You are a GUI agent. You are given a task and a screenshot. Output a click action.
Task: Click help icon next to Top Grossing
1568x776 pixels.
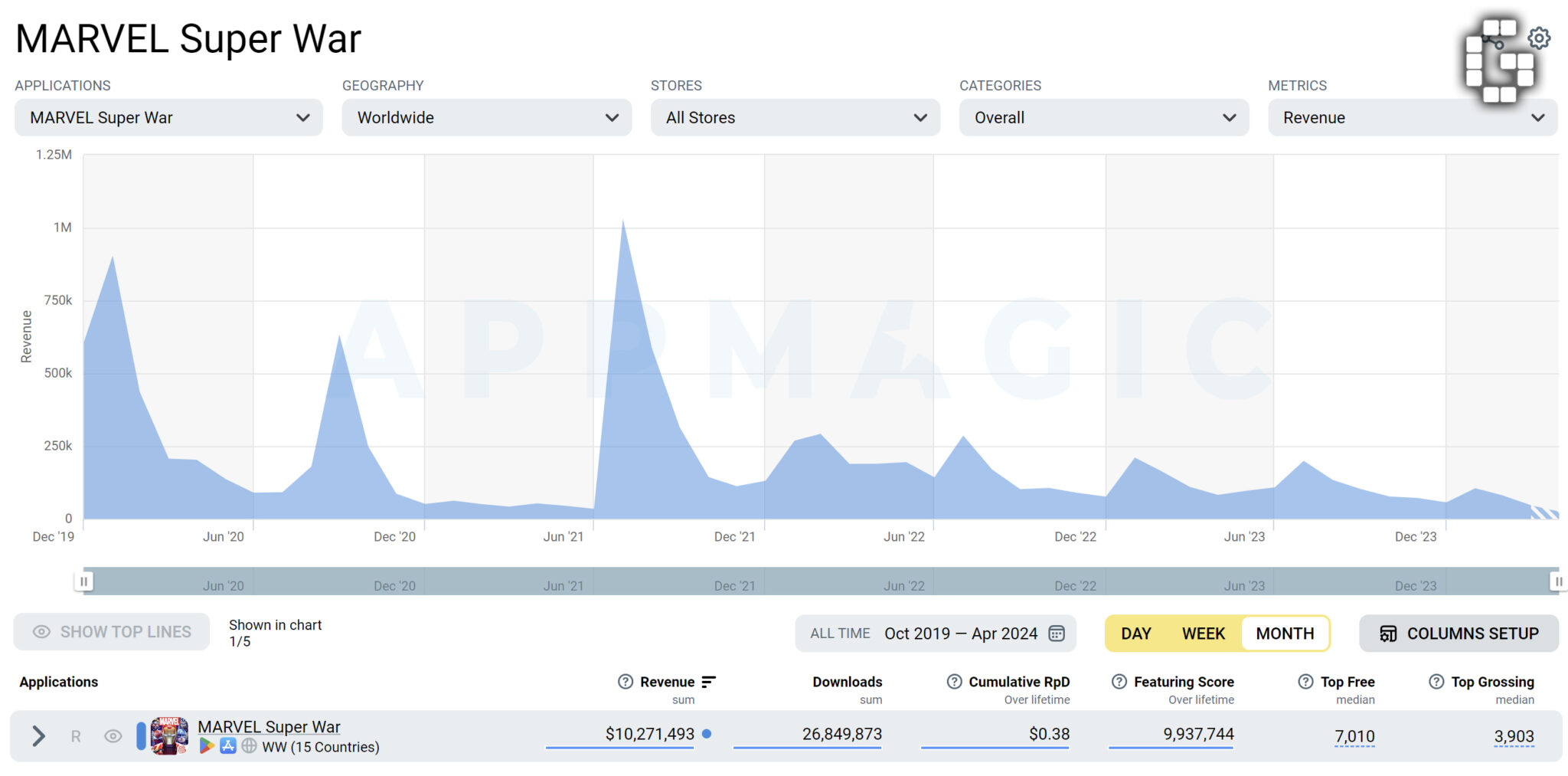tap(1436, 682)
